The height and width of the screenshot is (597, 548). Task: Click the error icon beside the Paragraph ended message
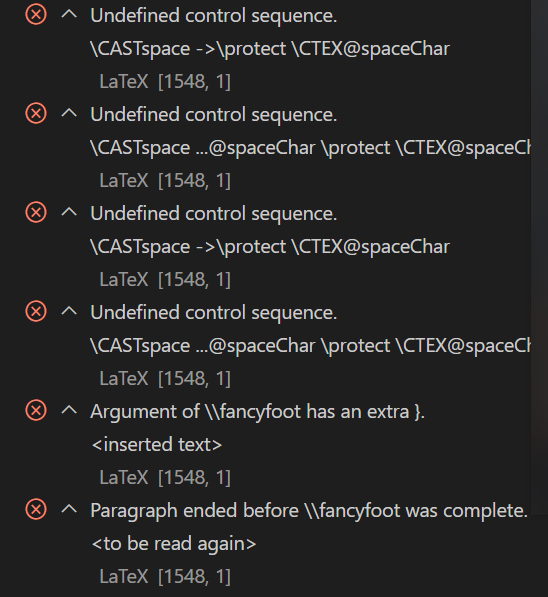[x=36, y=509]
